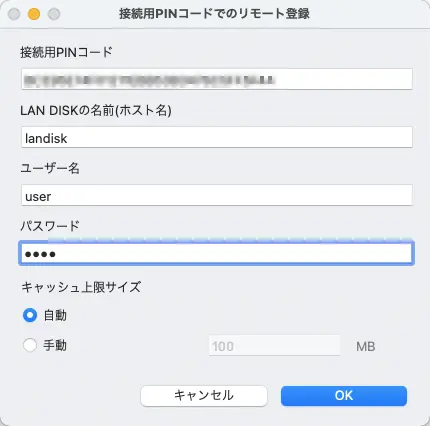Click the ユーザー名 label

[50, 168]
